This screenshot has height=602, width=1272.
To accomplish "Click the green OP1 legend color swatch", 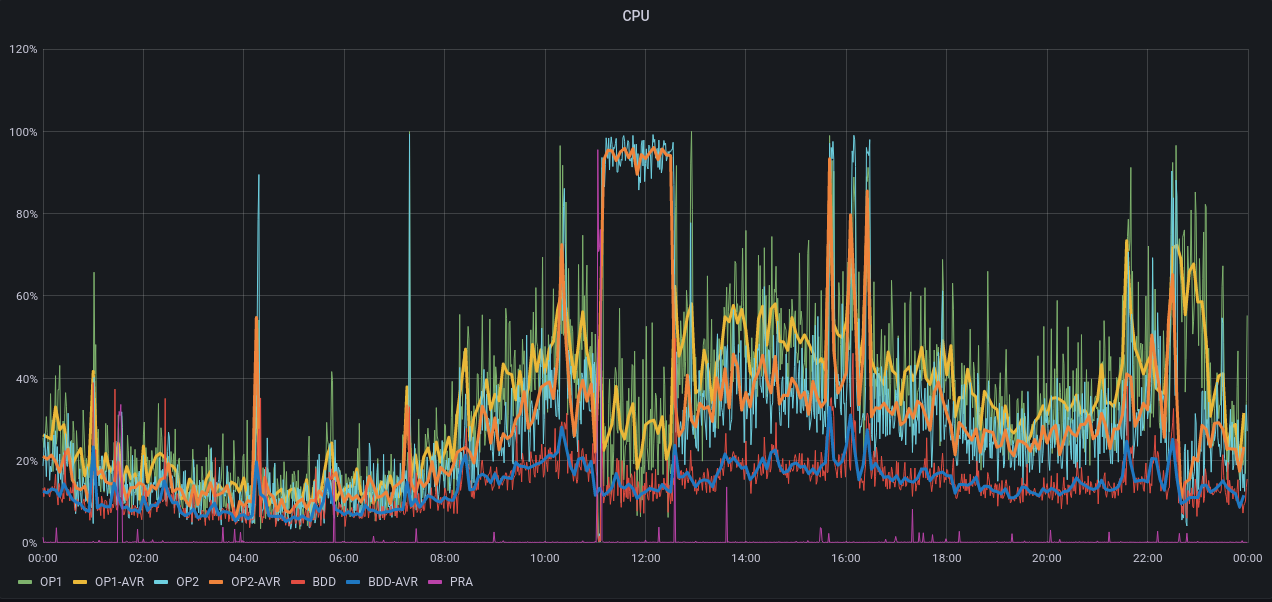I will (x=27, y=582).
